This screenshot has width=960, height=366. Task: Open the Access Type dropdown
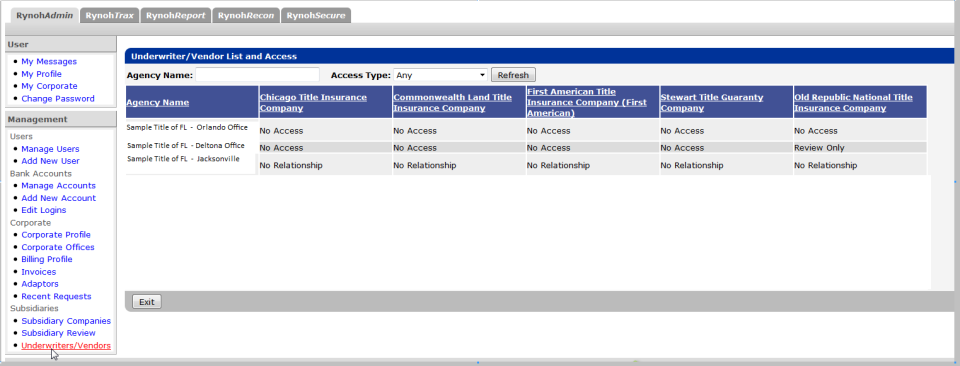click(x=440, y=75)
